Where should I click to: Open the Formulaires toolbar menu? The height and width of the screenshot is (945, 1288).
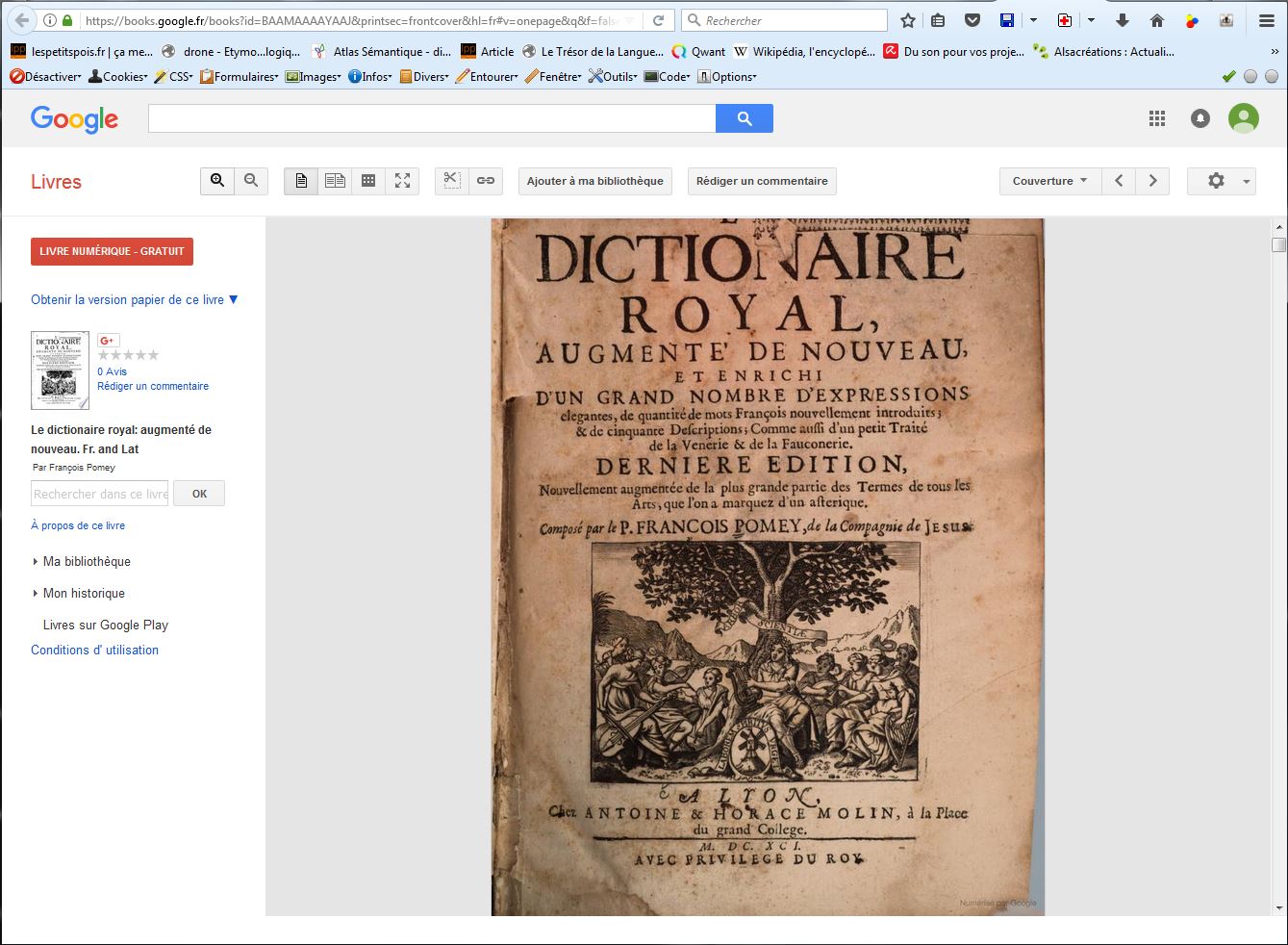[240, 77]
